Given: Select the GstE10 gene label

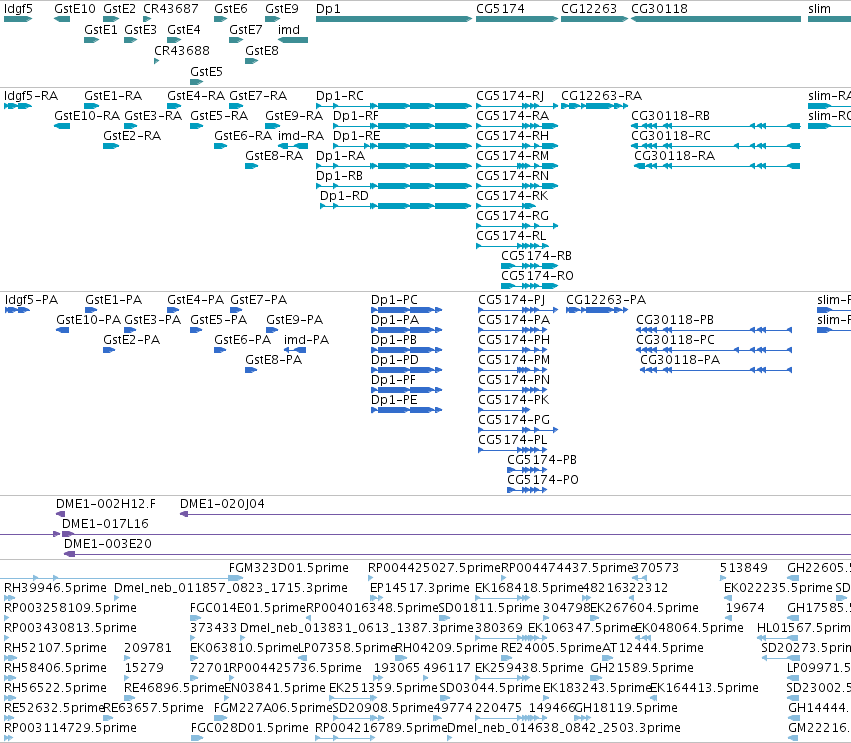Looking at the screenshot, I should tap(75, 9).
